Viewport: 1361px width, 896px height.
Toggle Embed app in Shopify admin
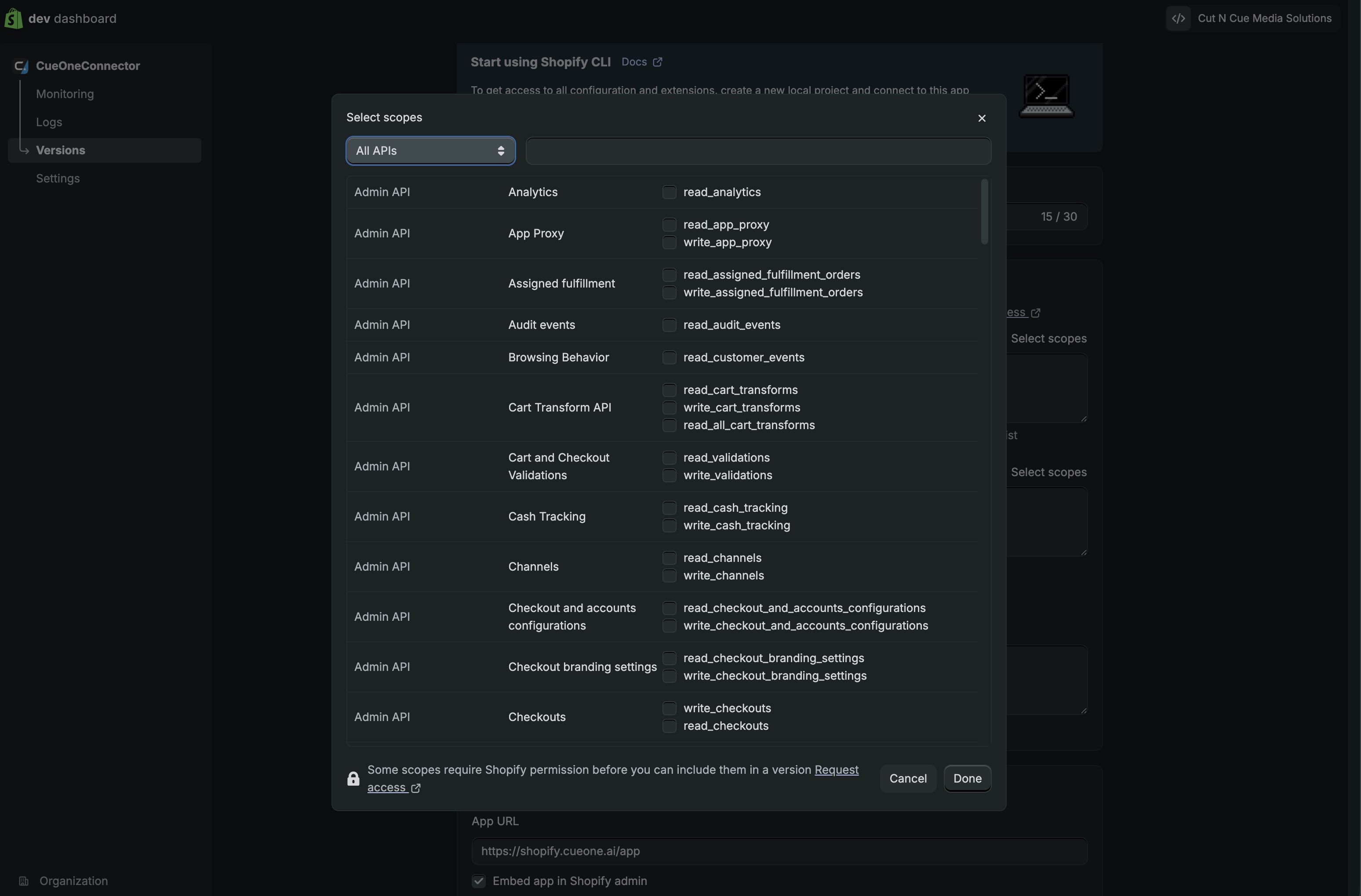click(x=479, y=881)
